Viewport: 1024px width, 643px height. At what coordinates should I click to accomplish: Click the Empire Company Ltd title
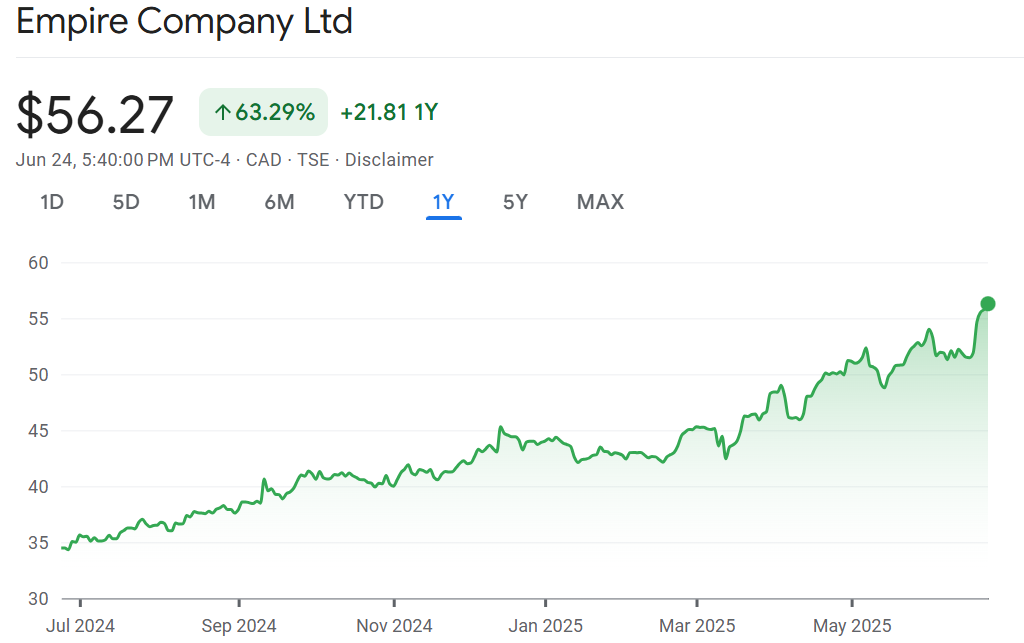[185, 22]
